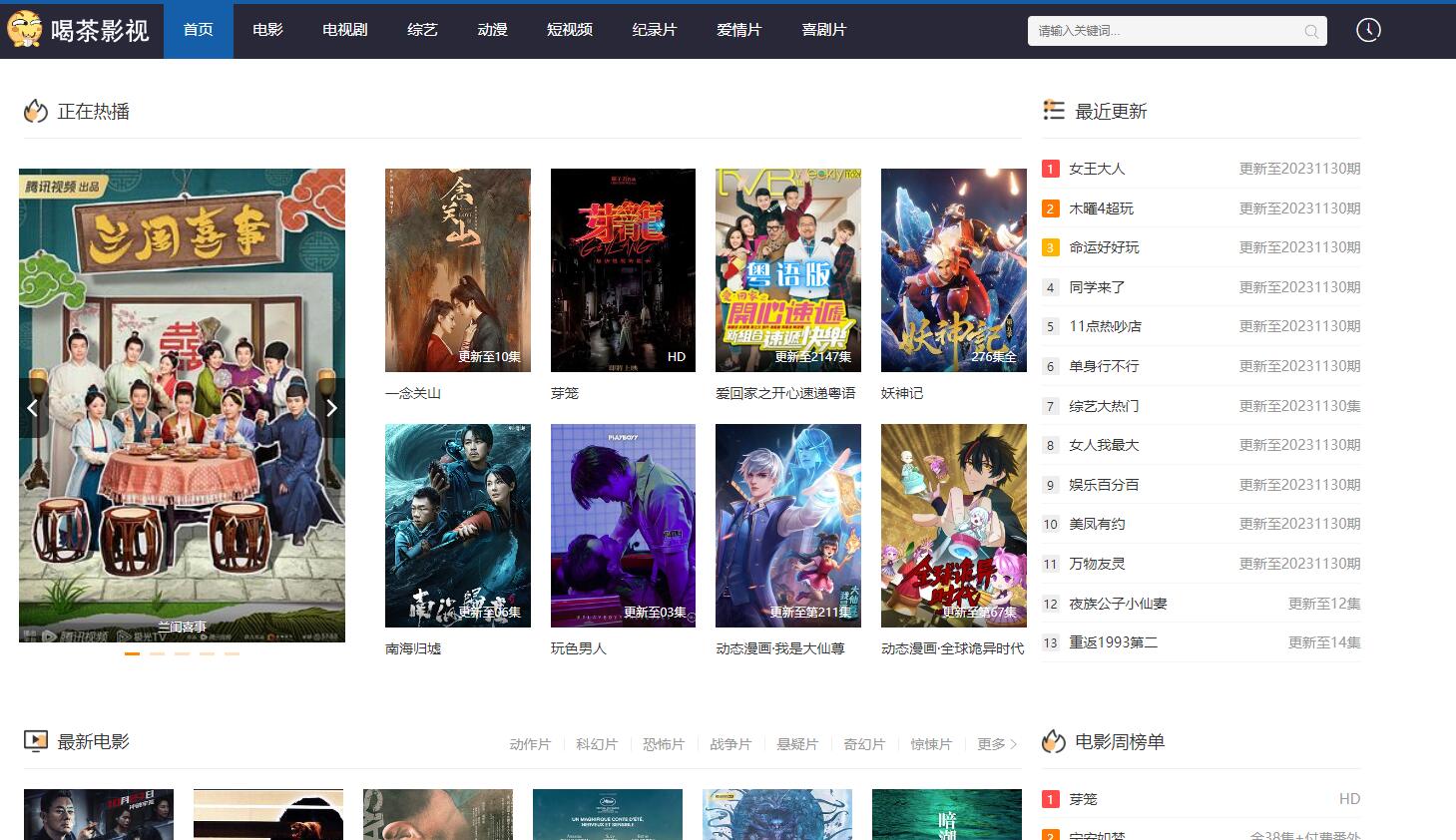Filter latest movies by 战争片

click(x=730, y=744)
